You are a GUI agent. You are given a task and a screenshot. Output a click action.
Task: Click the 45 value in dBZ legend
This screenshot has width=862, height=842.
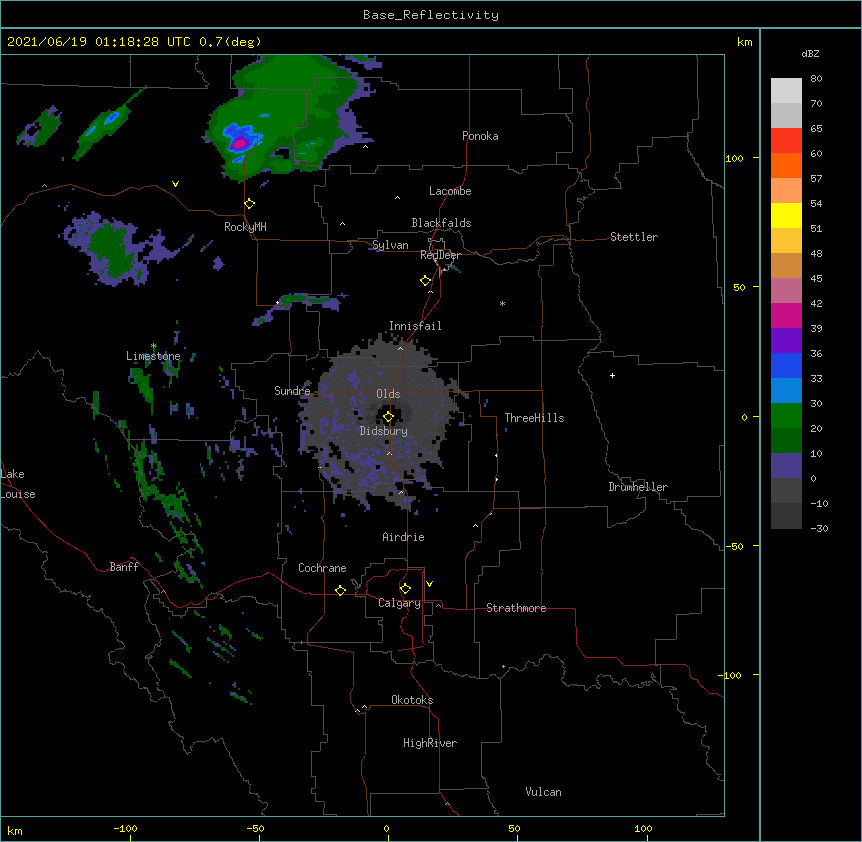click(816, 279)
